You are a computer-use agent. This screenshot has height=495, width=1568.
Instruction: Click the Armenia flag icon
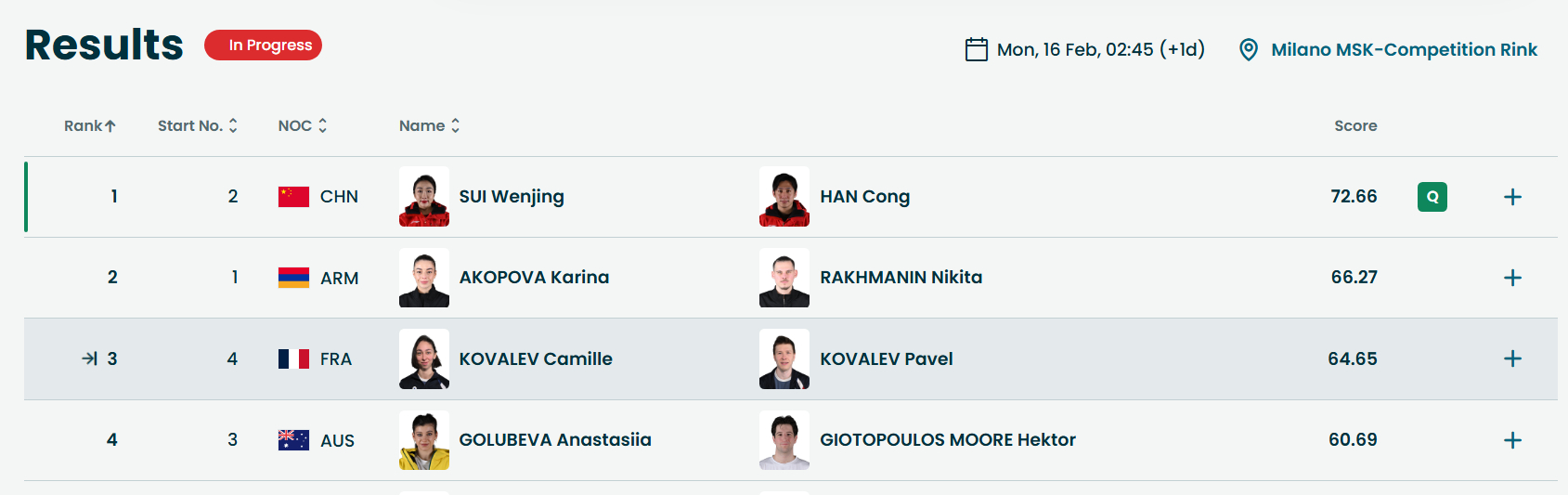[293, 278]
